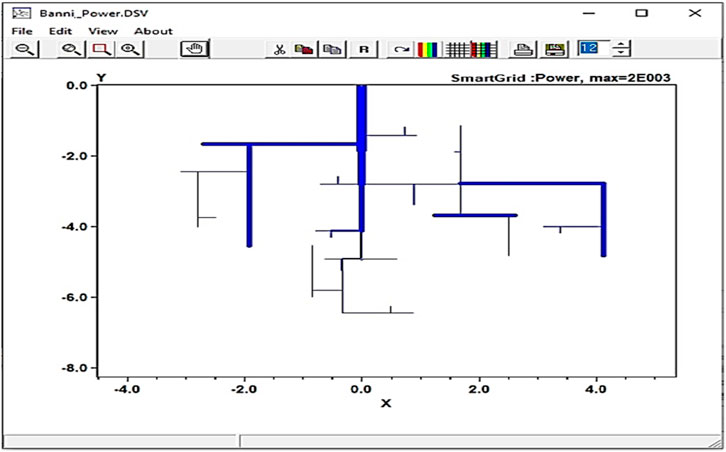The height and width of the screenshot is (452, 726).
Task: Select the red rectangle zoom window tool
Action: click(x=101, y=49)
